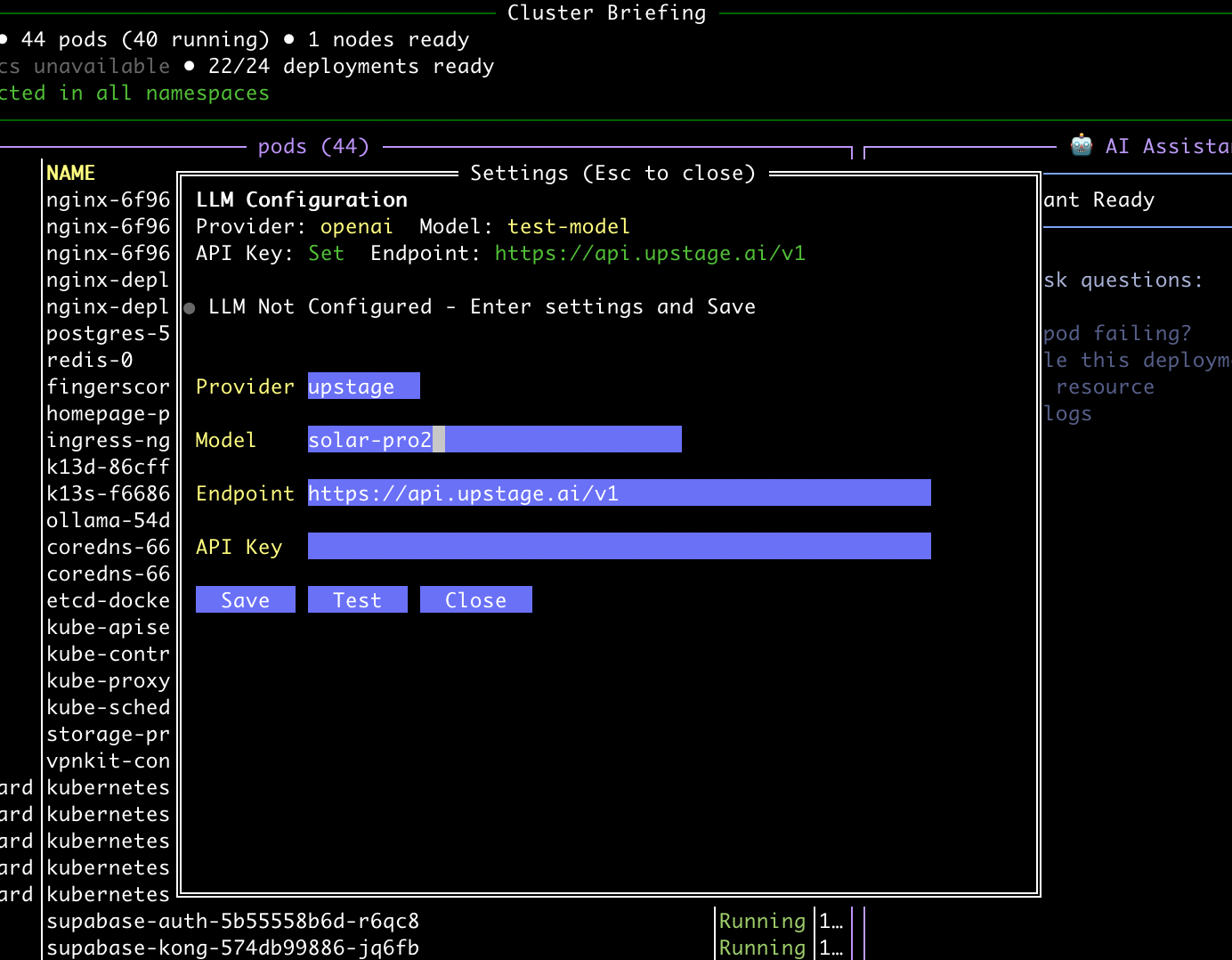Open the Provider field showing upstage
This screenshot has width=1232, height=960.
[x=363, y=386]
